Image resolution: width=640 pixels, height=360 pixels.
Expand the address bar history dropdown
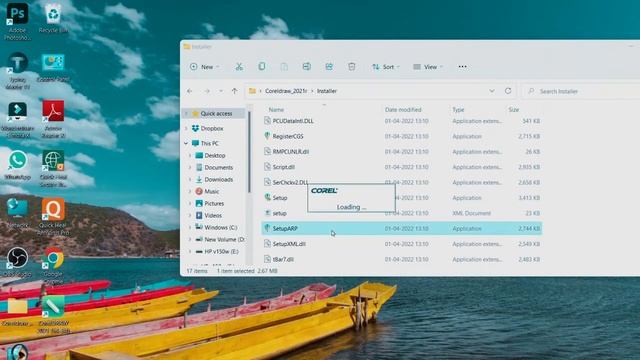pyautogui.click(x=492, y=91)
